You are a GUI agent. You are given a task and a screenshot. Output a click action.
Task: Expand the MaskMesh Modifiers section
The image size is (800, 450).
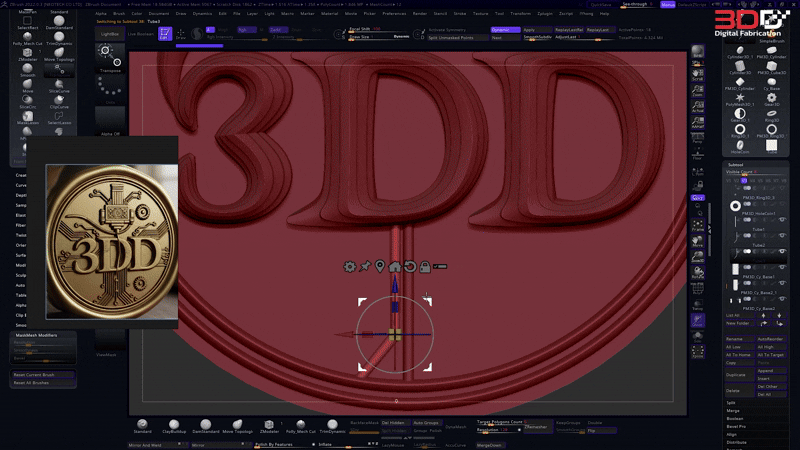click(x=36, y=335)
